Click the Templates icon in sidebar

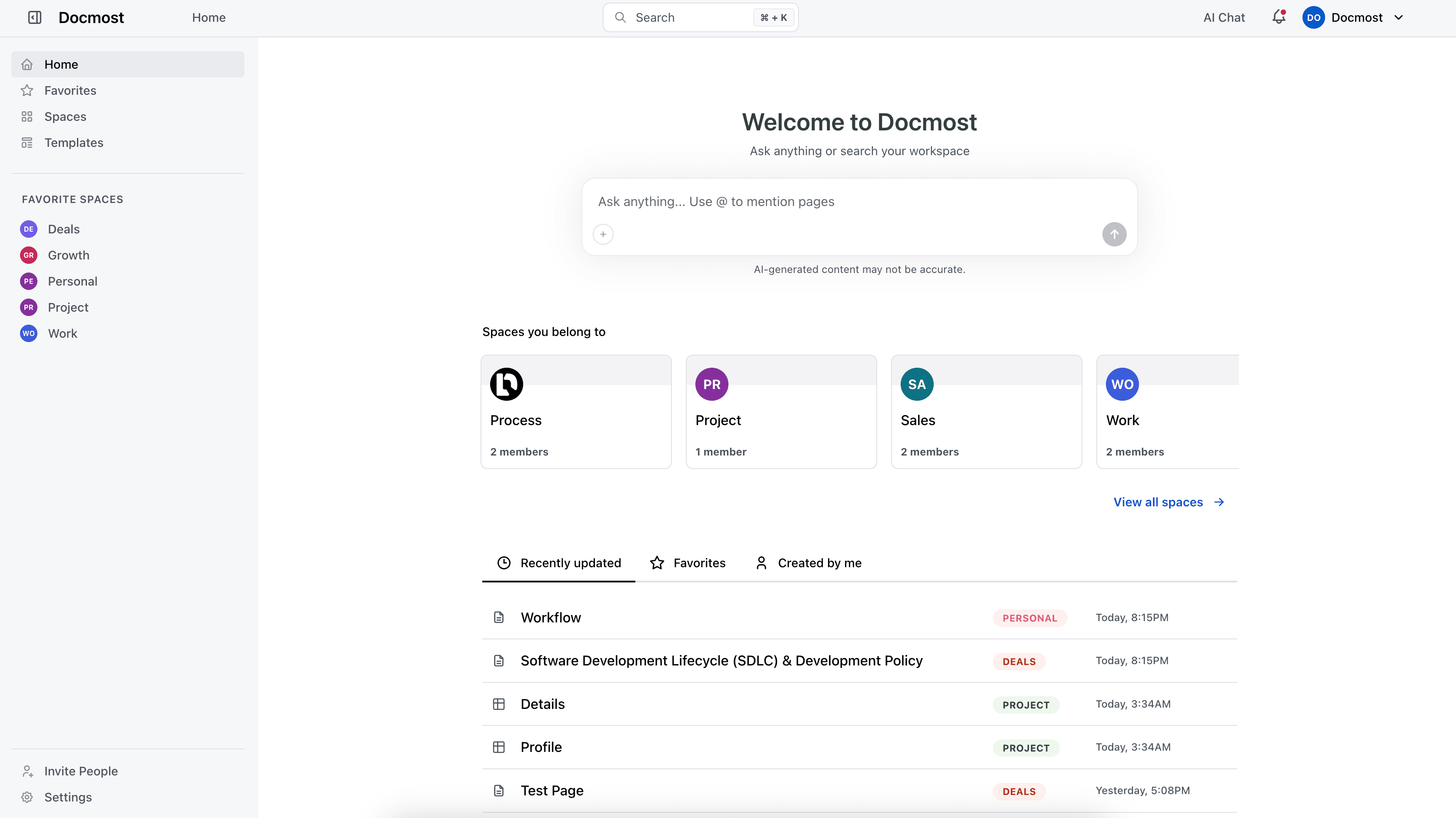[27, 143]
